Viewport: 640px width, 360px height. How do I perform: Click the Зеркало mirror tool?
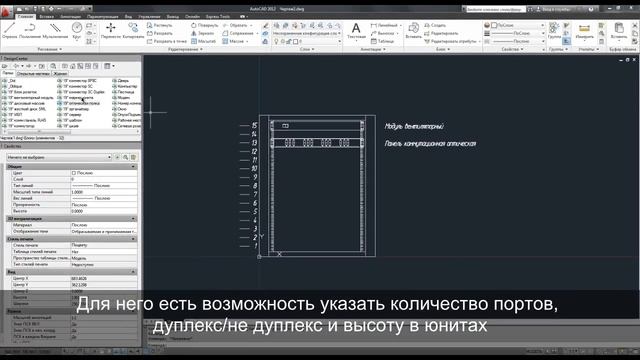202,33
